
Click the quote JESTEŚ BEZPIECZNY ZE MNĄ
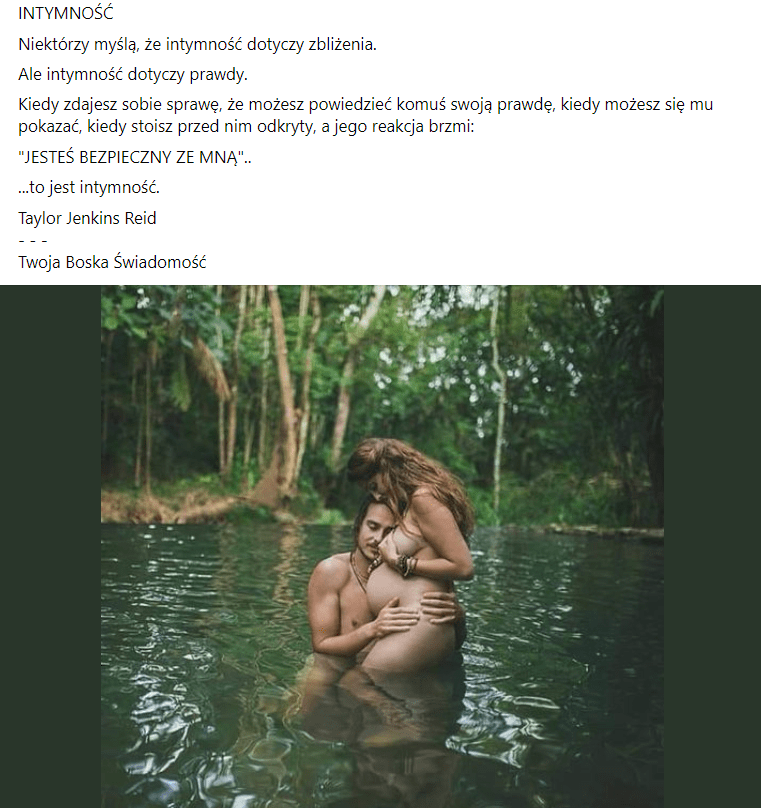[x=131, y=157]
